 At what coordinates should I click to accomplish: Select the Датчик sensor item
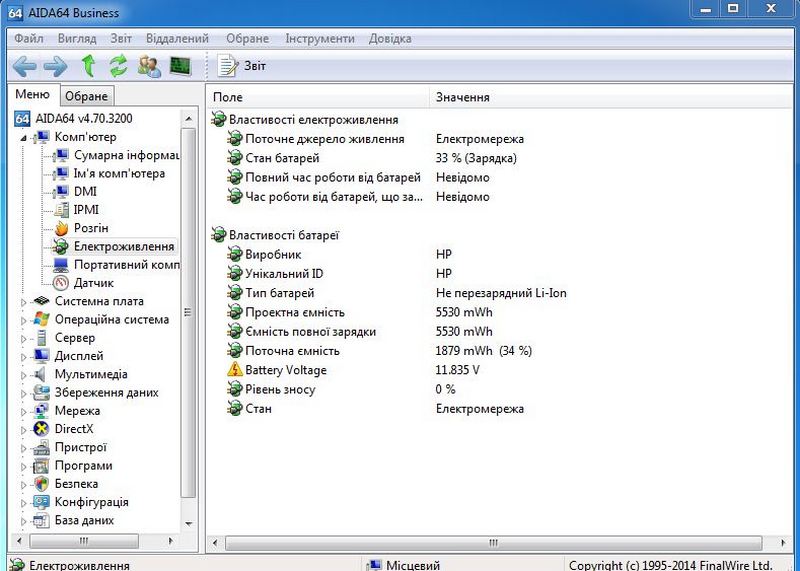[92, 283]
